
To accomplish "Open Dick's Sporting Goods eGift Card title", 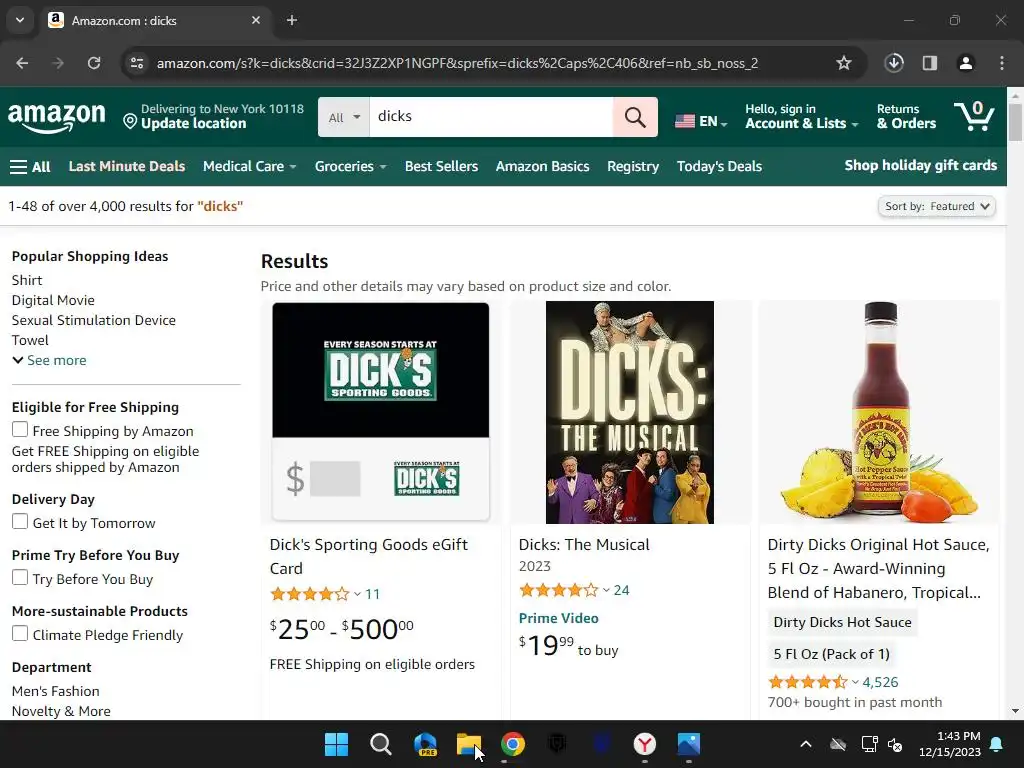I will [368, 556].
